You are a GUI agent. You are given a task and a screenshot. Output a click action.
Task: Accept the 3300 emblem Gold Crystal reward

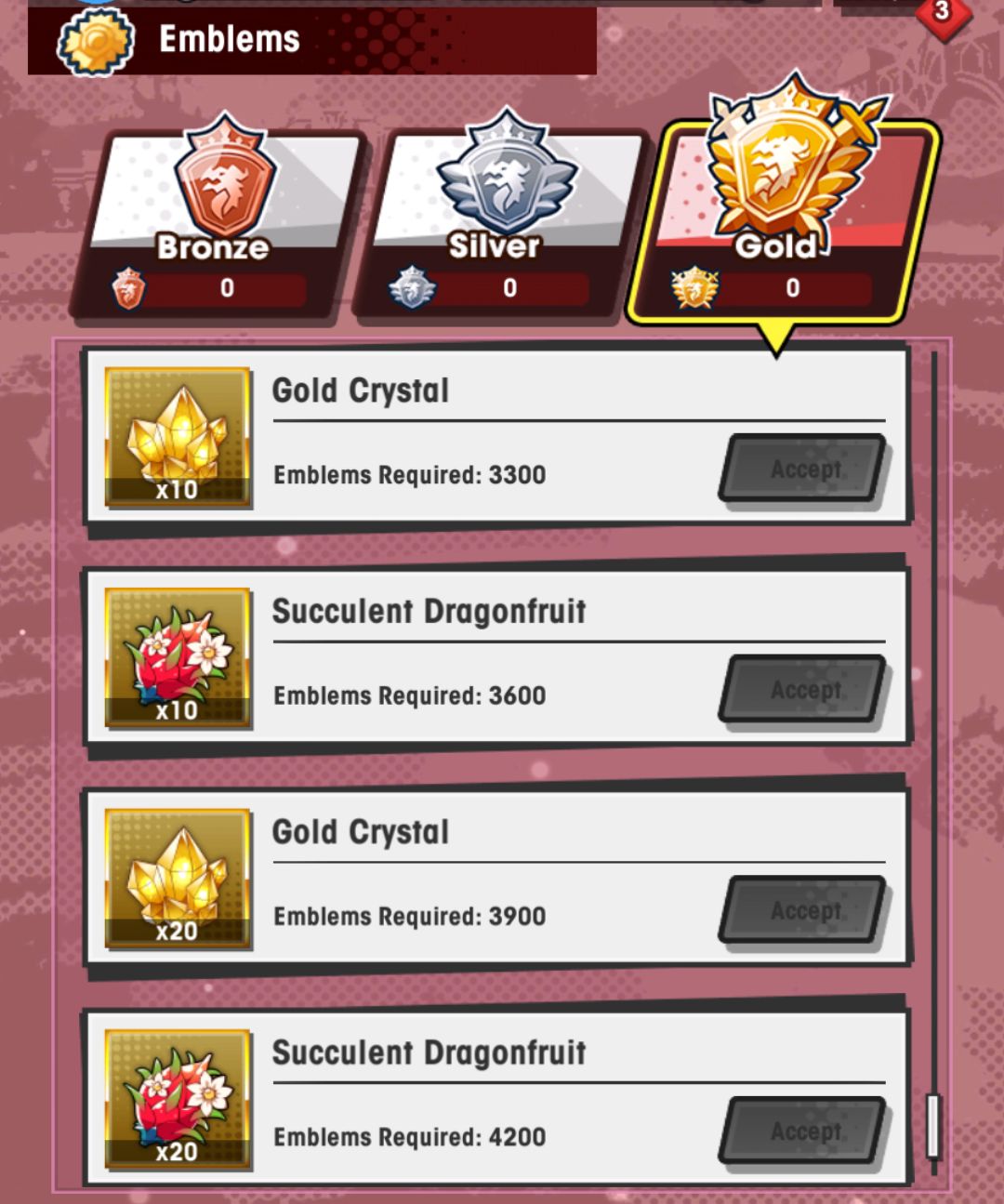point(804,469)
